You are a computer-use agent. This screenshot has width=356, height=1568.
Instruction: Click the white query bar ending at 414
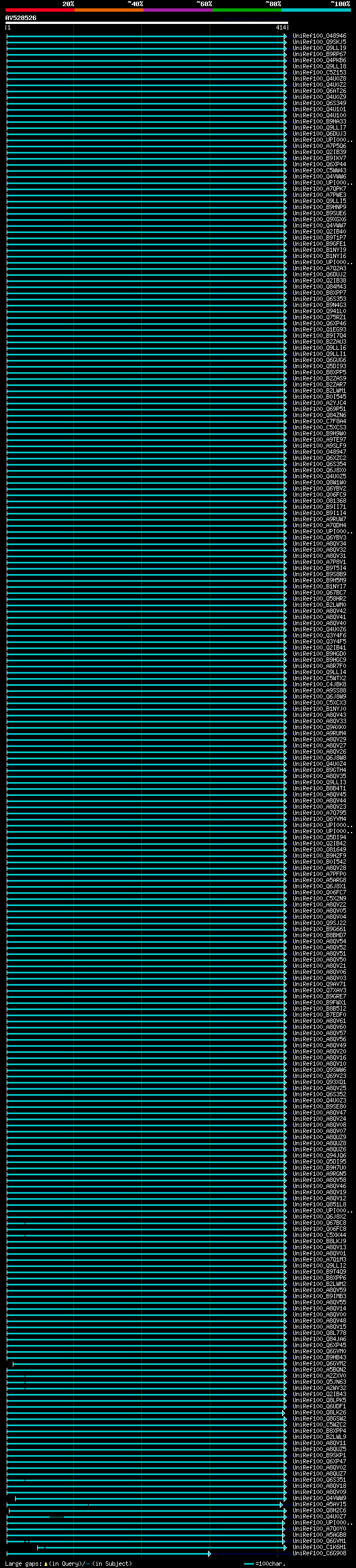coord(147,22)
